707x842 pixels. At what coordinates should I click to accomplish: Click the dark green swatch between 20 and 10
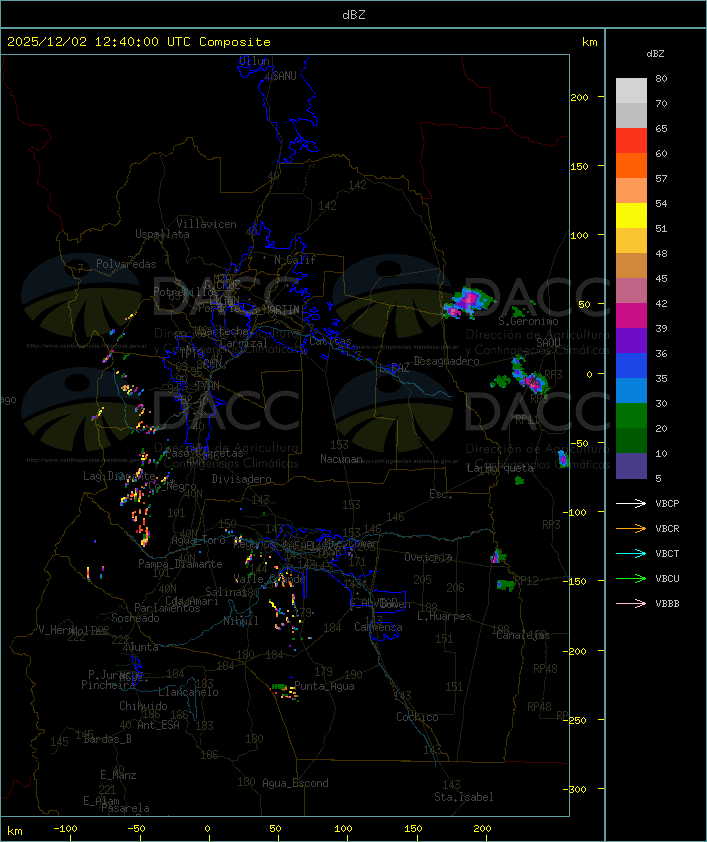(x=631, y=441)
